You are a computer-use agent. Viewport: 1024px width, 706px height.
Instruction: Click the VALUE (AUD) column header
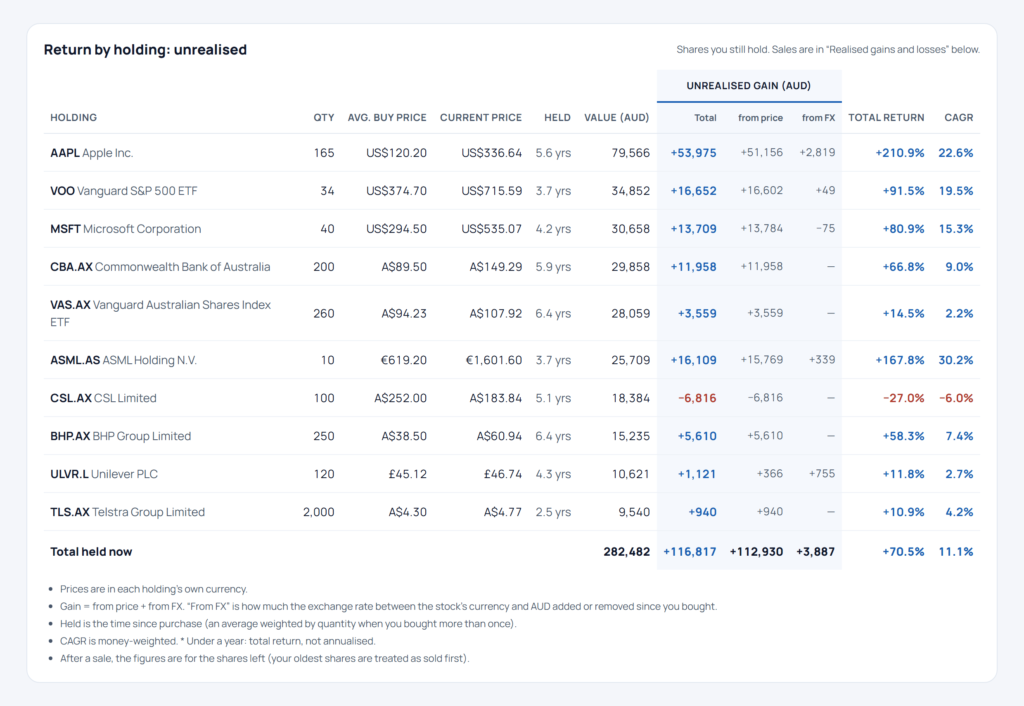(616, 118)
